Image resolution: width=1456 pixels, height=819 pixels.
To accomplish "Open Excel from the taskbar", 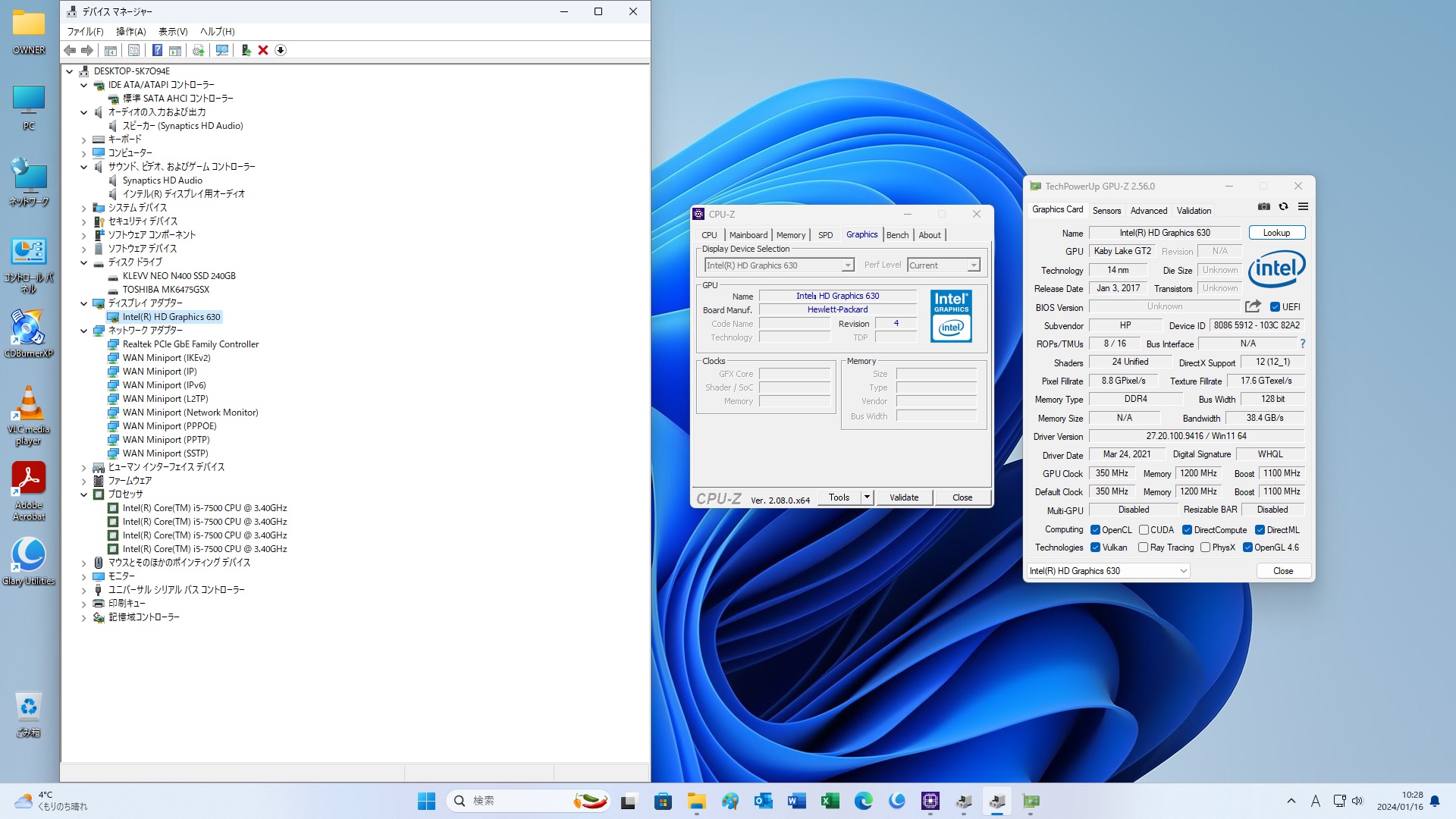I will pyautogui.click(x=830, y=801).
